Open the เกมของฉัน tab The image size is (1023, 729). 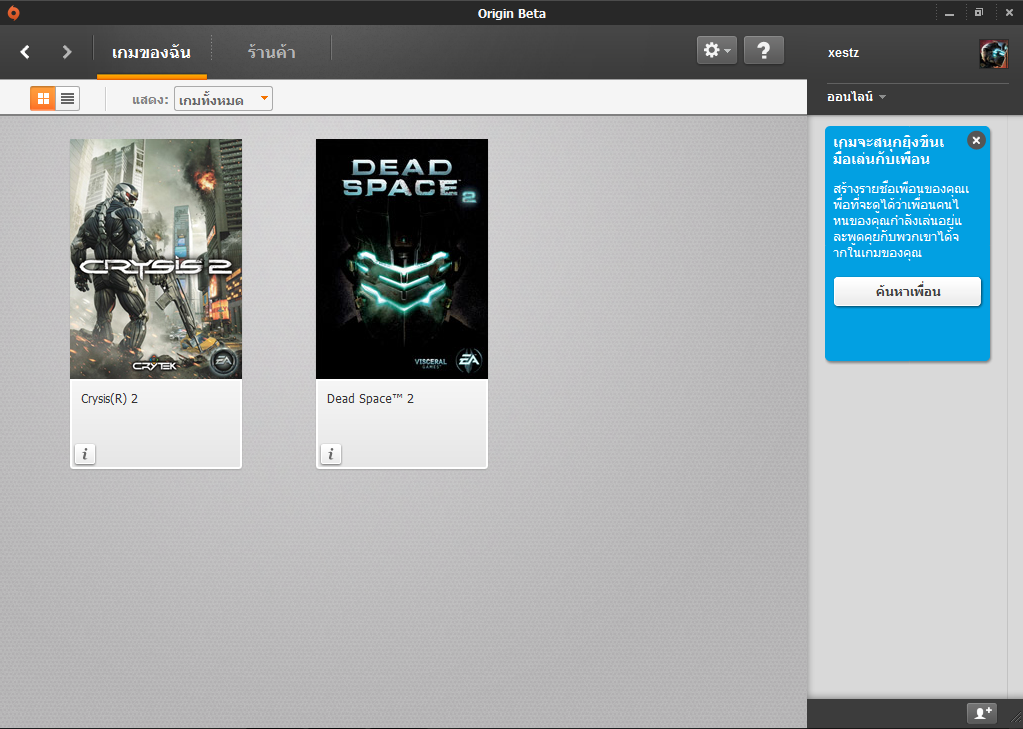151,53
